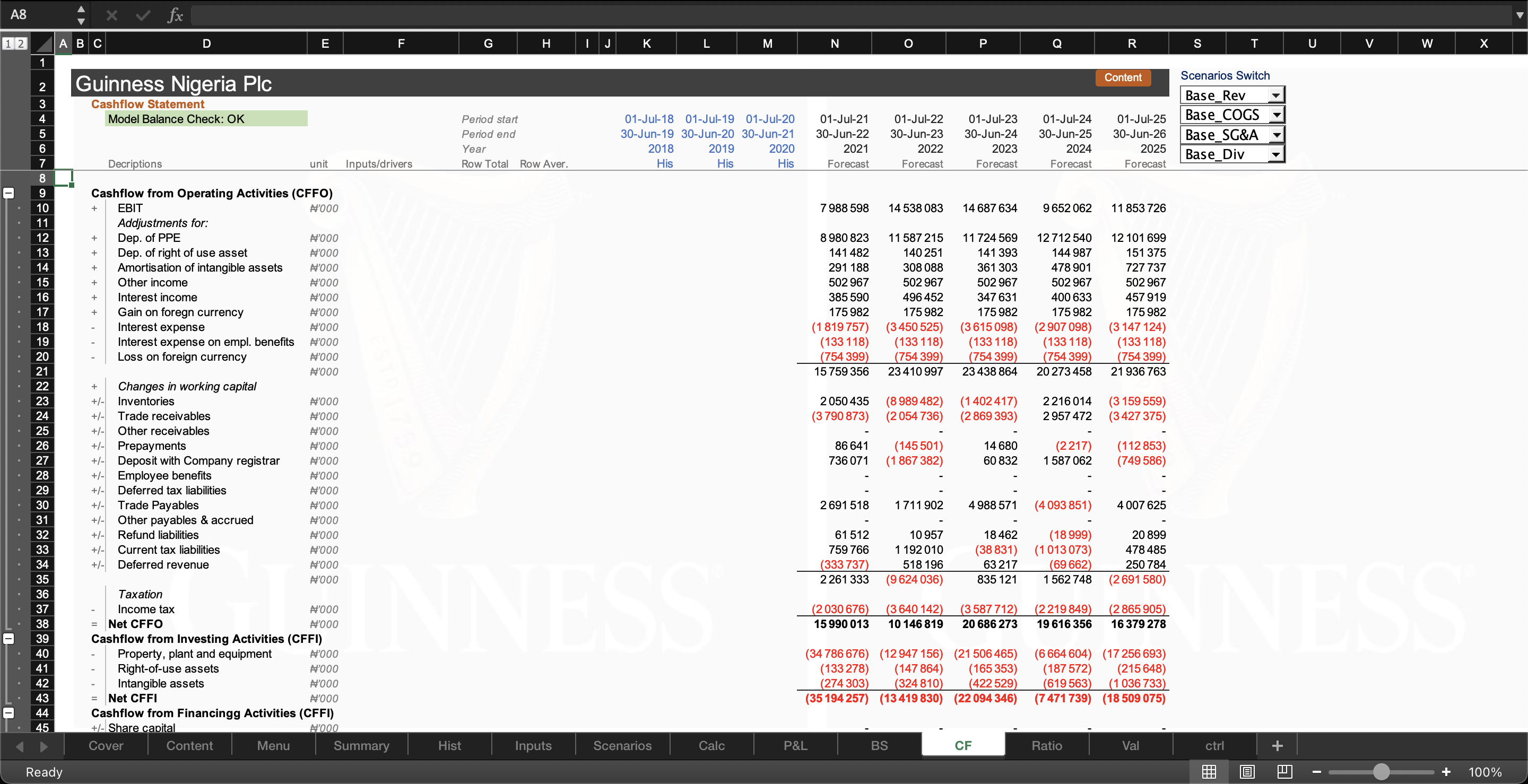Select Dep. of PPE value 8 980 823
Viewport: 1528px width, 784px height.
pyautogui.click(x=844, y=238)
